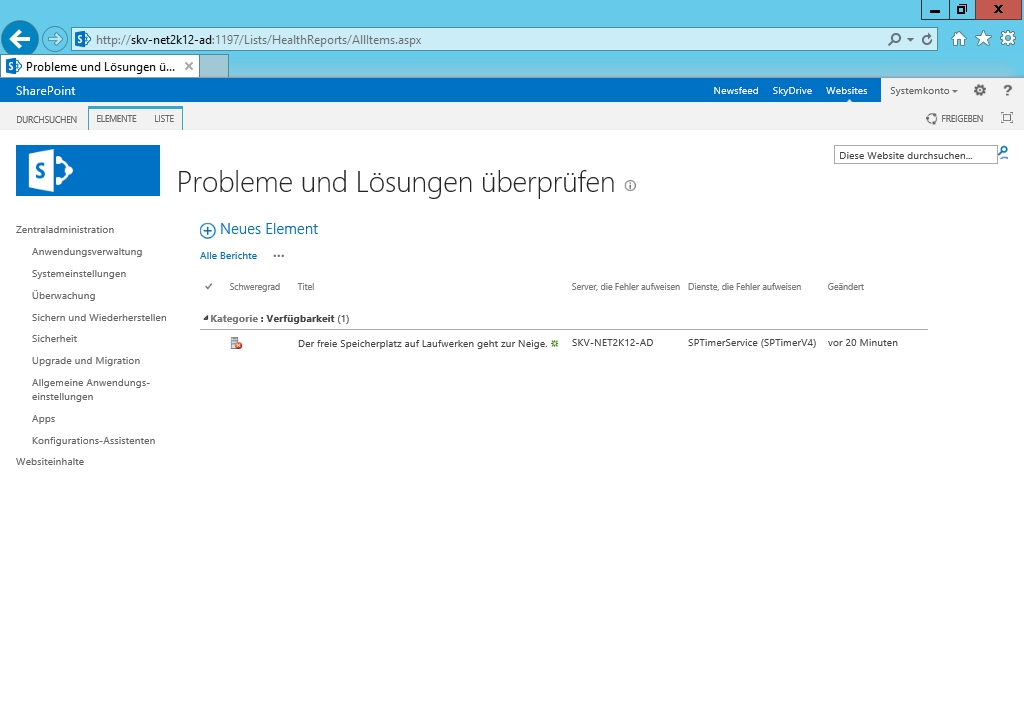Open the LISTE ribbon tab
The width and height of the screenshot is (1024, 728).
pyautogui.click(x=164, y=119)
